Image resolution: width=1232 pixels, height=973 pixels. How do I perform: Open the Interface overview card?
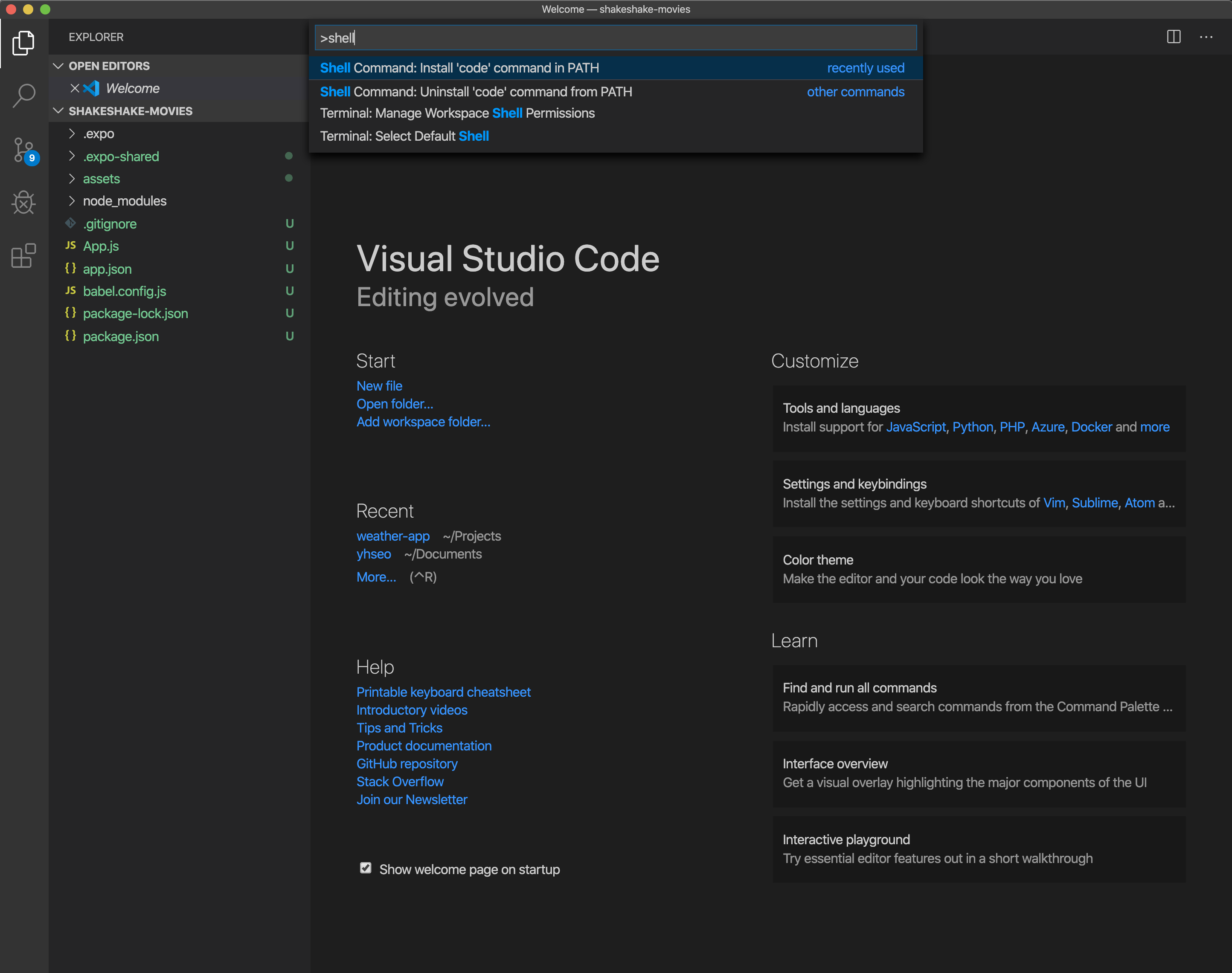[979, 773]
